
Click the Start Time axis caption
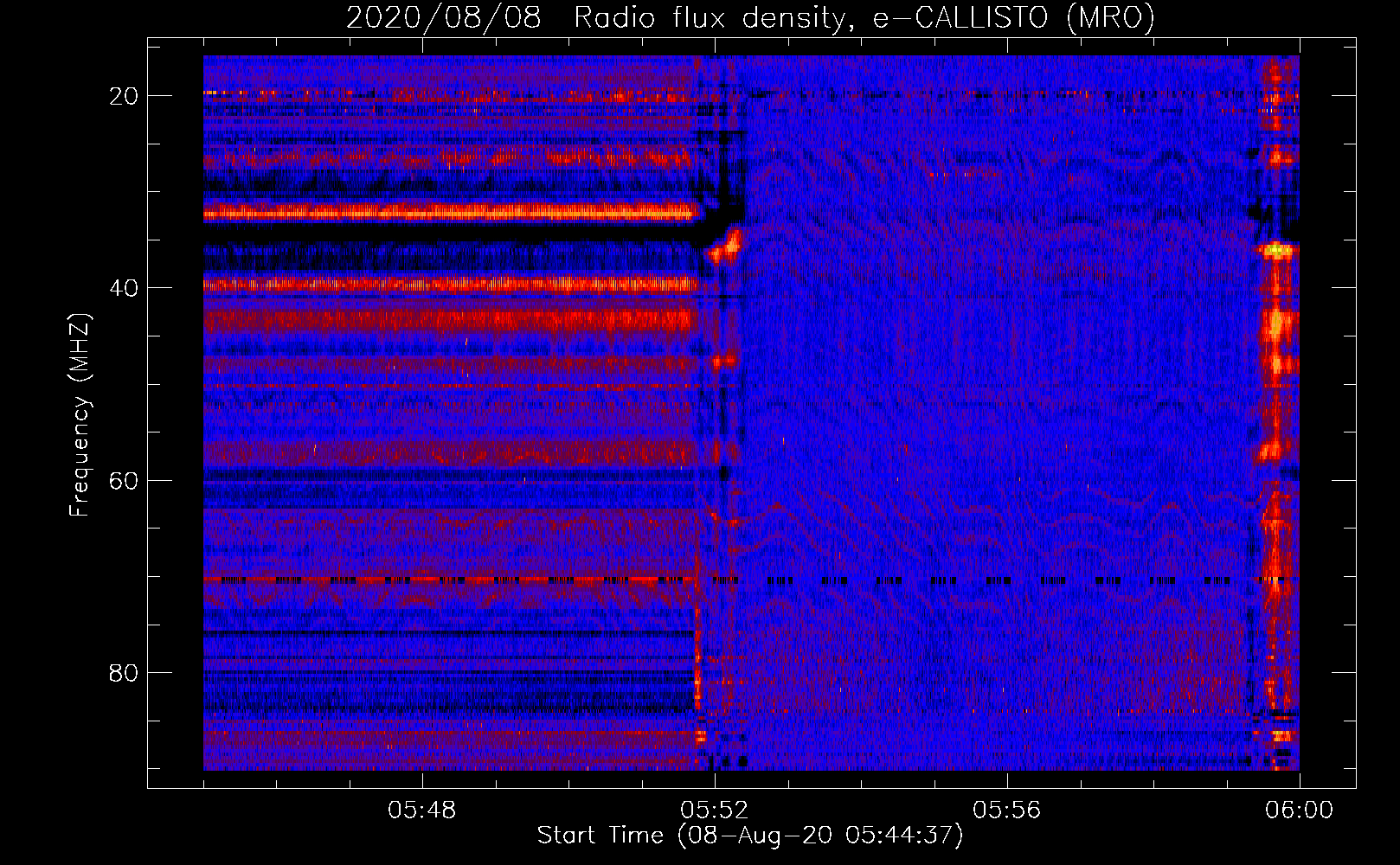[750, 836]
